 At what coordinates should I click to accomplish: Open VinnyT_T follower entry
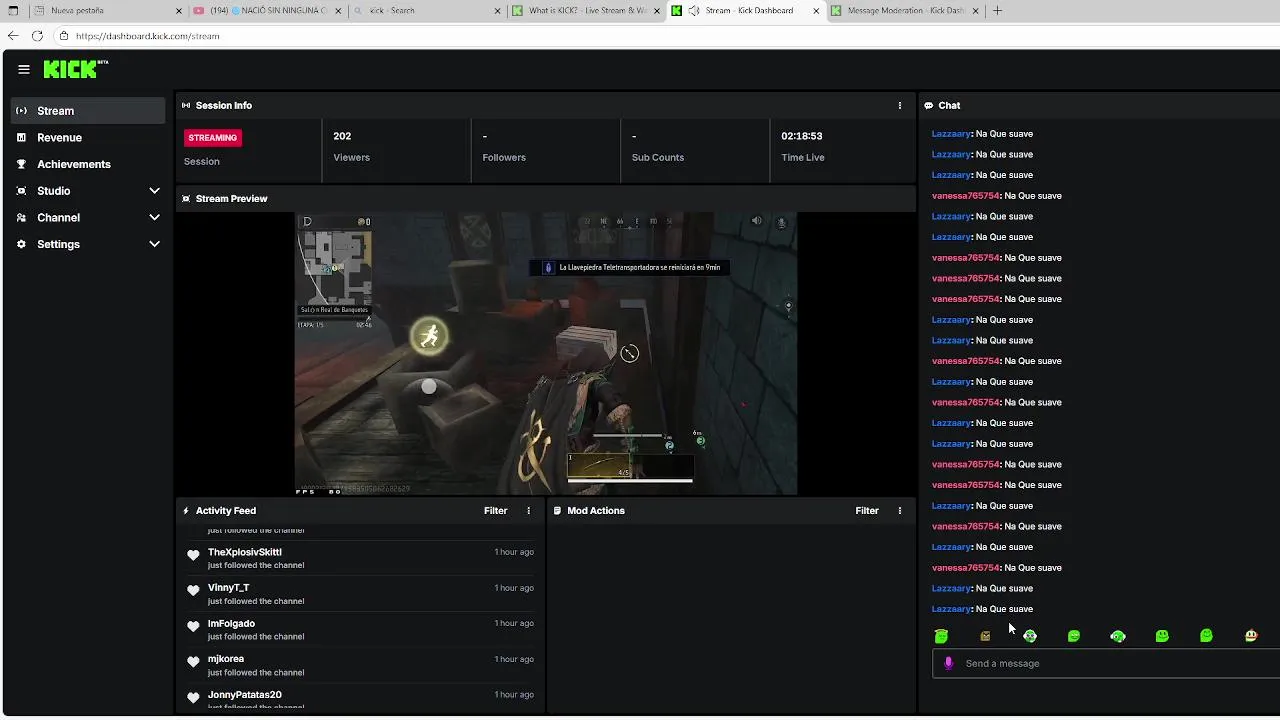361,594
